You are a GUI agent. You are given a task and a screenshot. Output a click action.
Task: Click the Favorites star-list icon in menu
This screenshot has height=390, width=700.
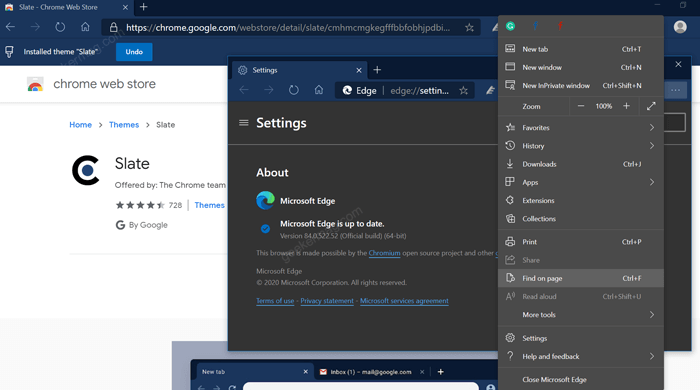[510, 128]
